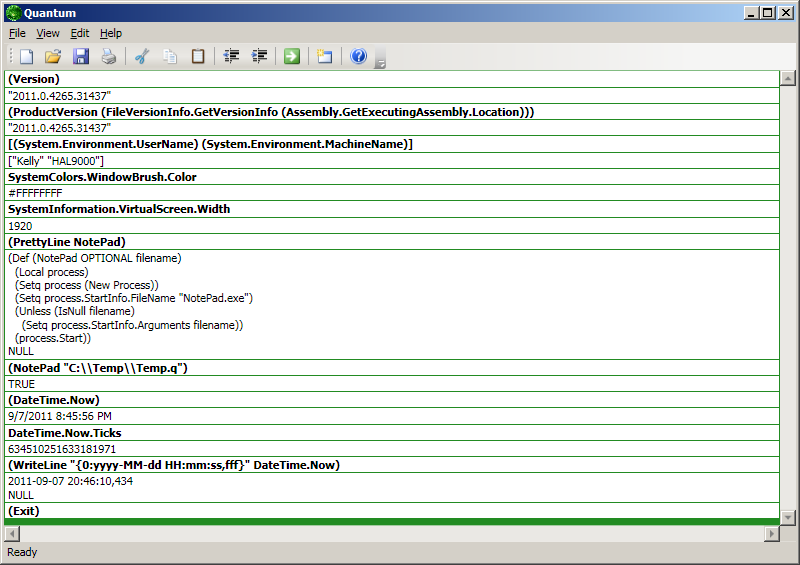Click the ["Kelly" "HAL9000"] result line
Screen dimensions: 800x565
coord(56,161)
